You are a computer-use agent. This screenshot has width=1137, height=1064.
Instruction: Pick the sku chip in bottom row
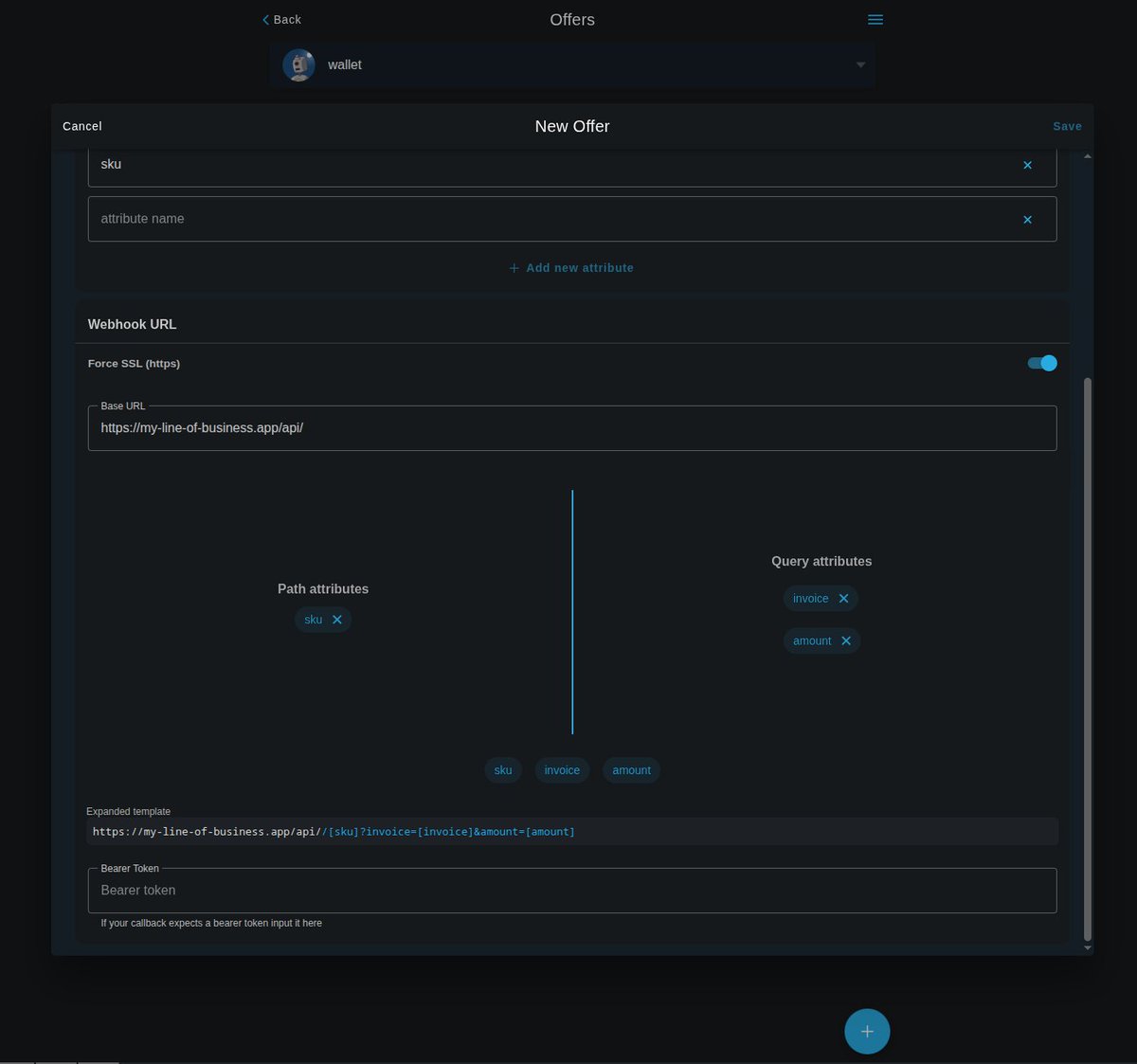tap(503, 770)
